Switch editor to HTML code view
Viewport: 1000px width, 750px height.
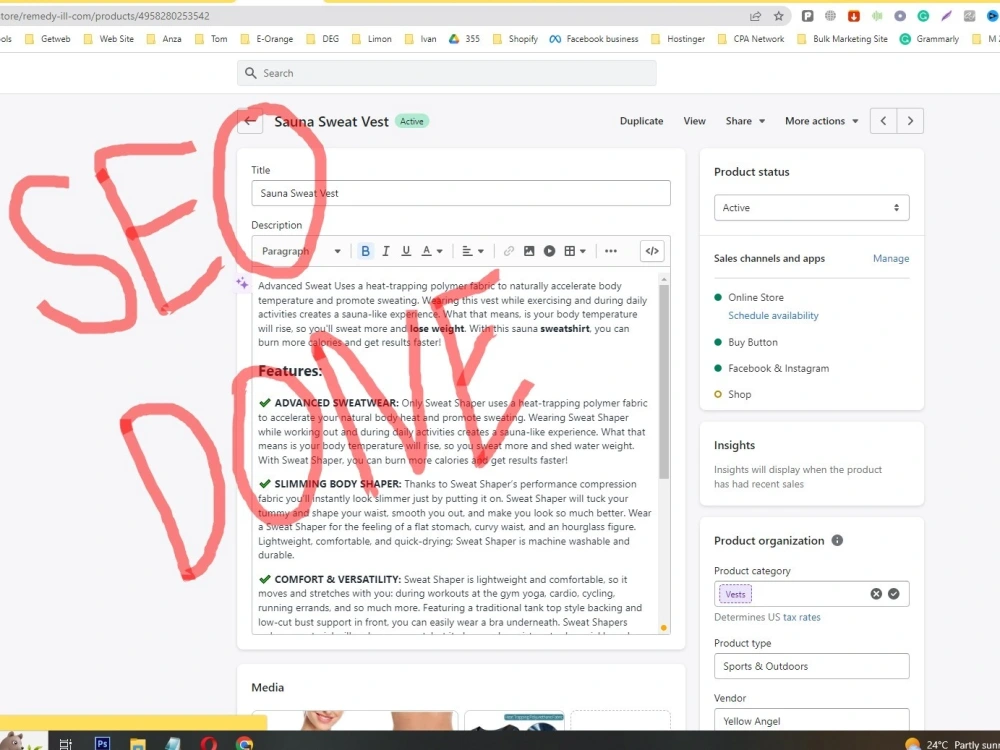[x=652, y=251]
